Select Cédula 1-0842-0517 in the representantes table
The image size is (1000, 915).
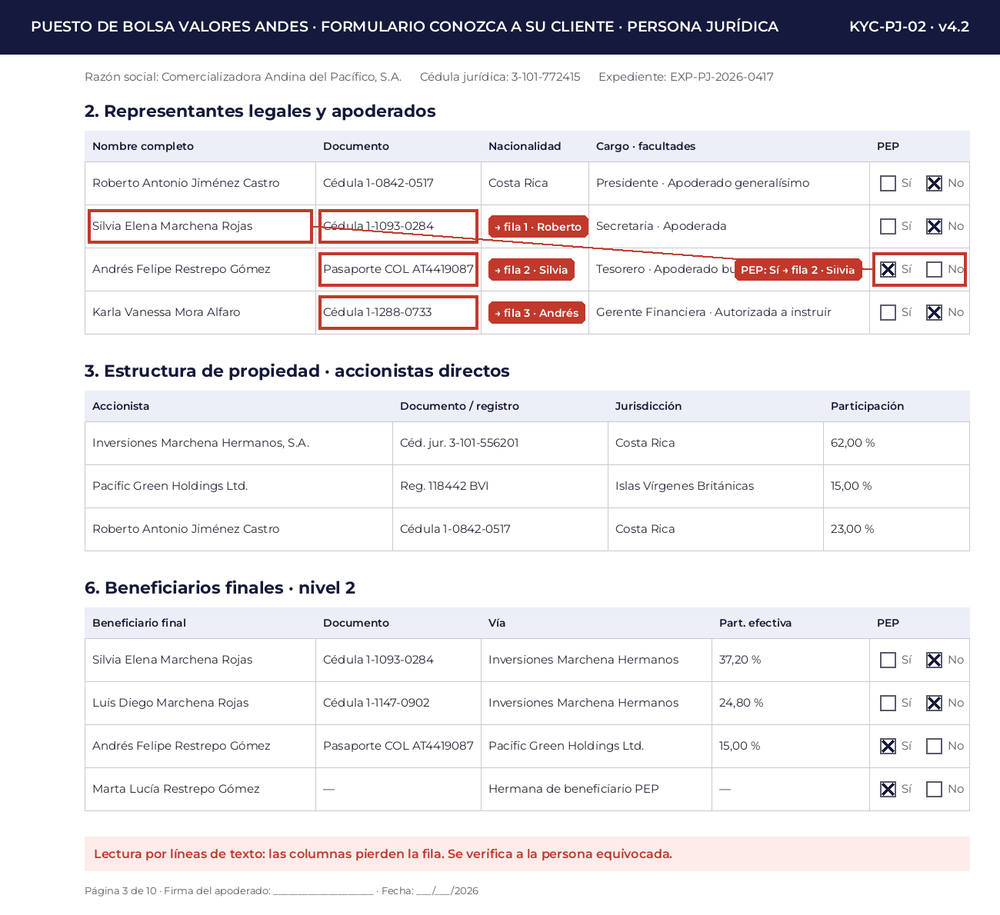coord(378,183)
